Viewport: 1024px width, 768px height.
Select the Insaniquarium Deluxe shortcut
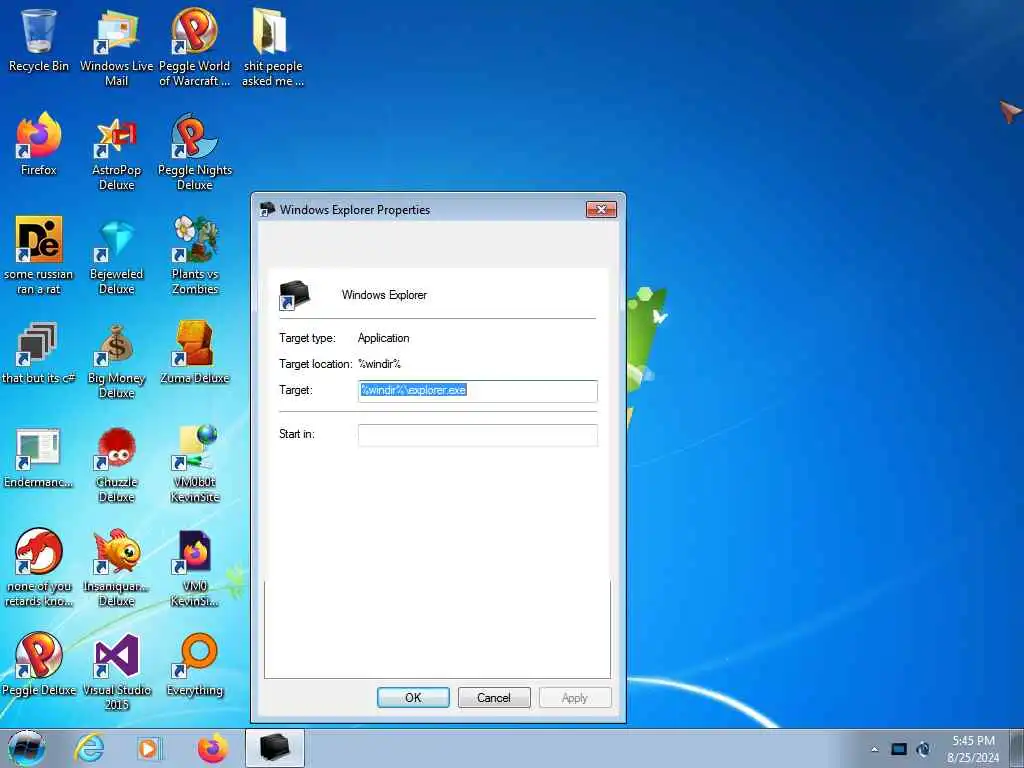(x=116, y=568)
